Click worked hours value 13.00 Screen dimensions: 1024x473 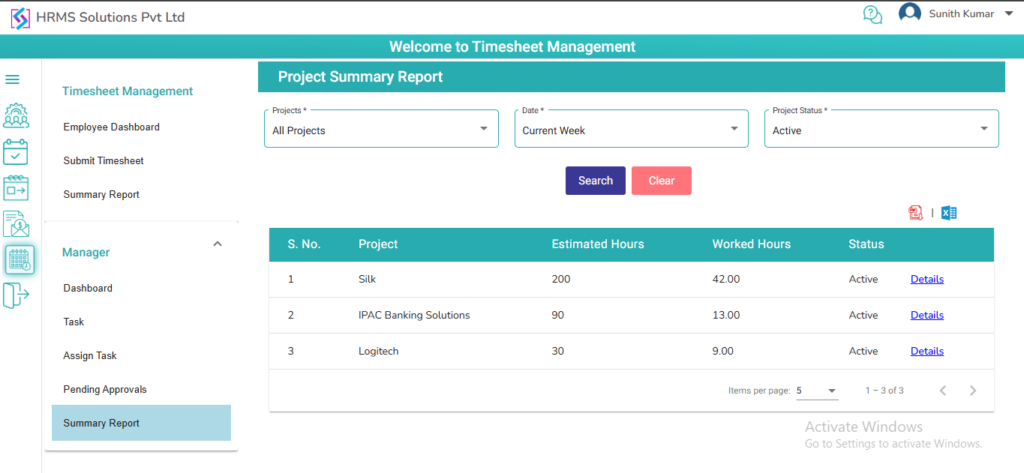[726, 315]
